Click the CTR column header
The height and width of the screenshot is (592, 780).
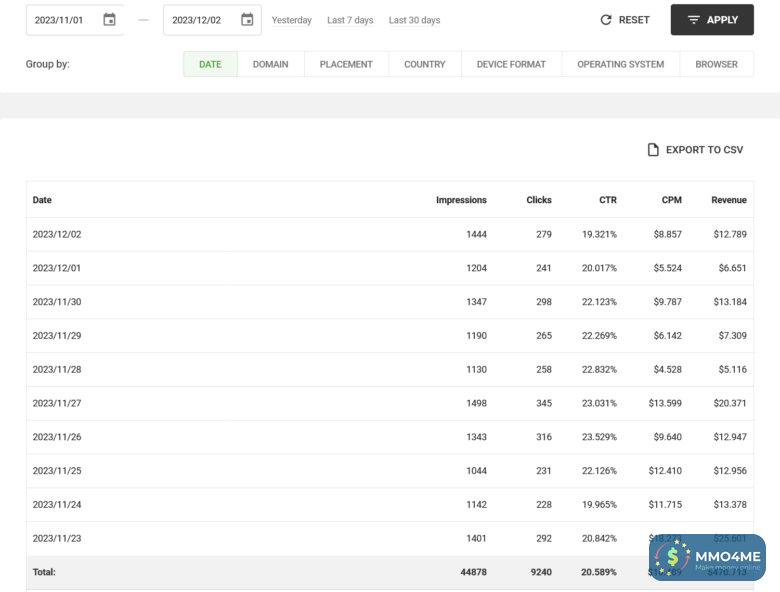[x=608, y=200]
